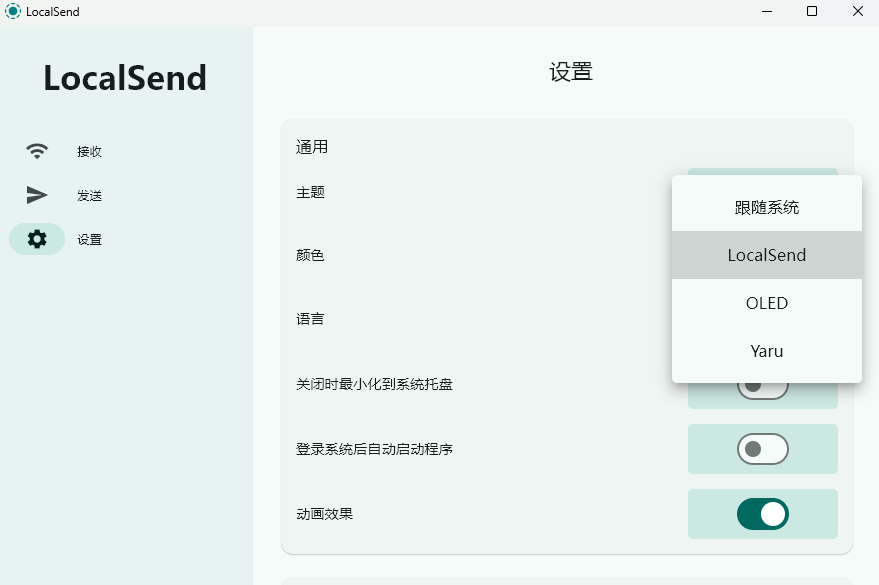Click the LocalSend app icon in title bar
The width and height of the screenshot is (879, 585).
coord(13,12)
